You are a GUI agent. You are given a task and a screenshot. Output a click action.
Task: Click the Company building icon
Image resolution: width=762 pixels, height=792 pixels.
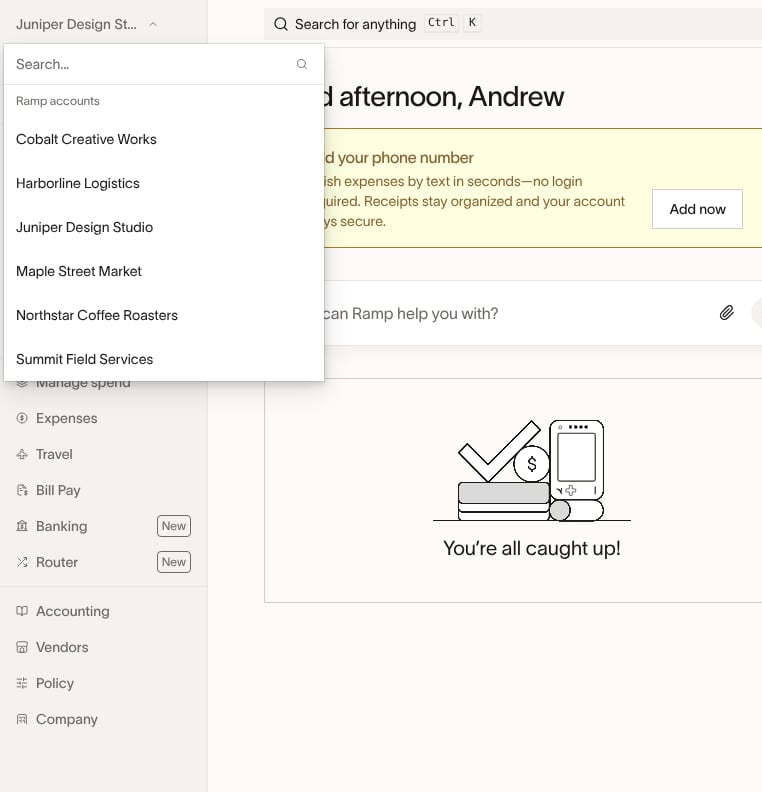22,719
